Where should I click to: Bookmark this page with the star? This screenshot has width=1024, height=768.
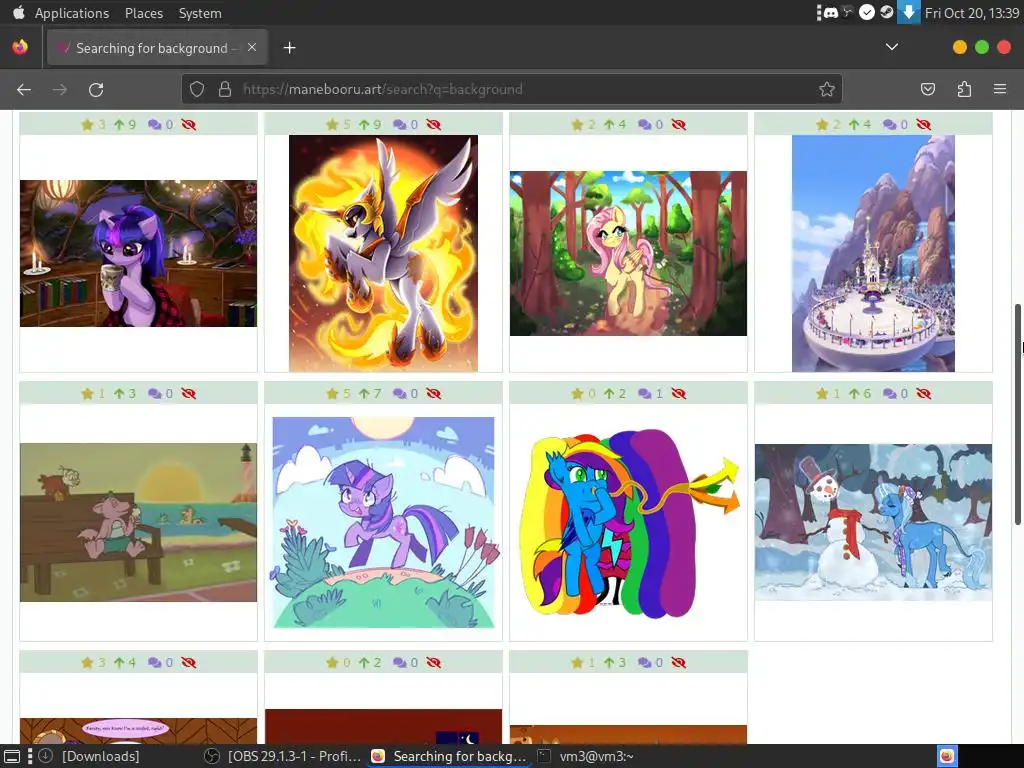tap(827, 89)
